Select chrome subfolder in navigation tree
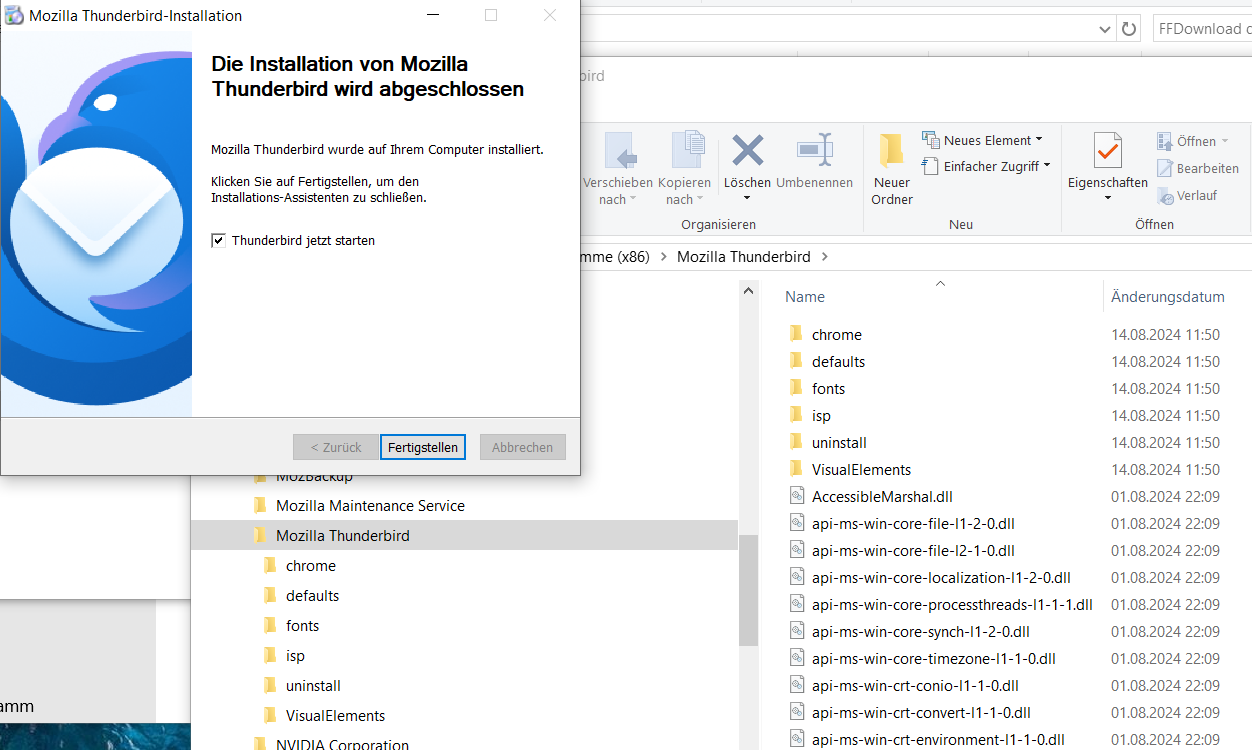 (x=310, y=566)
